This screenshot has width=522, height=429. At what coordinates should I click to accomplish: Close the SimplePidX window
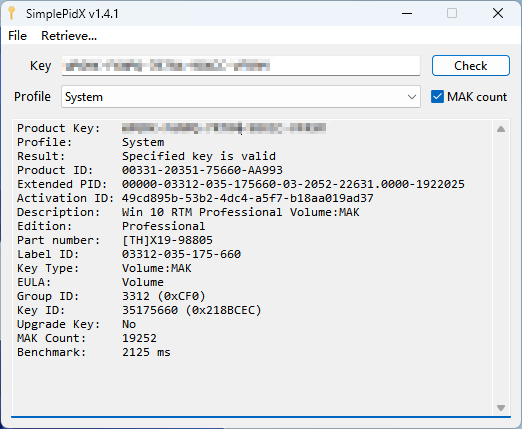tap(498, 14)
